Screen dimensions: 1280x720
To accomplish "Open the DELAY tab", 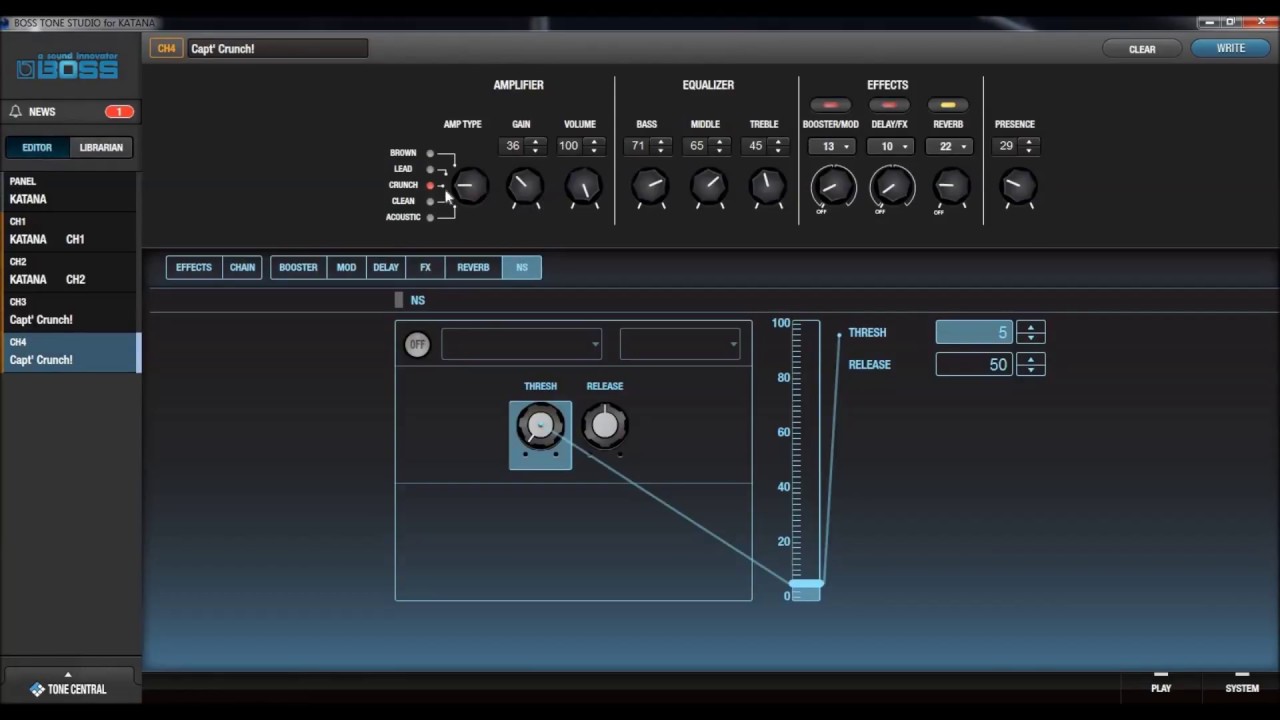I will coord(386,267).
